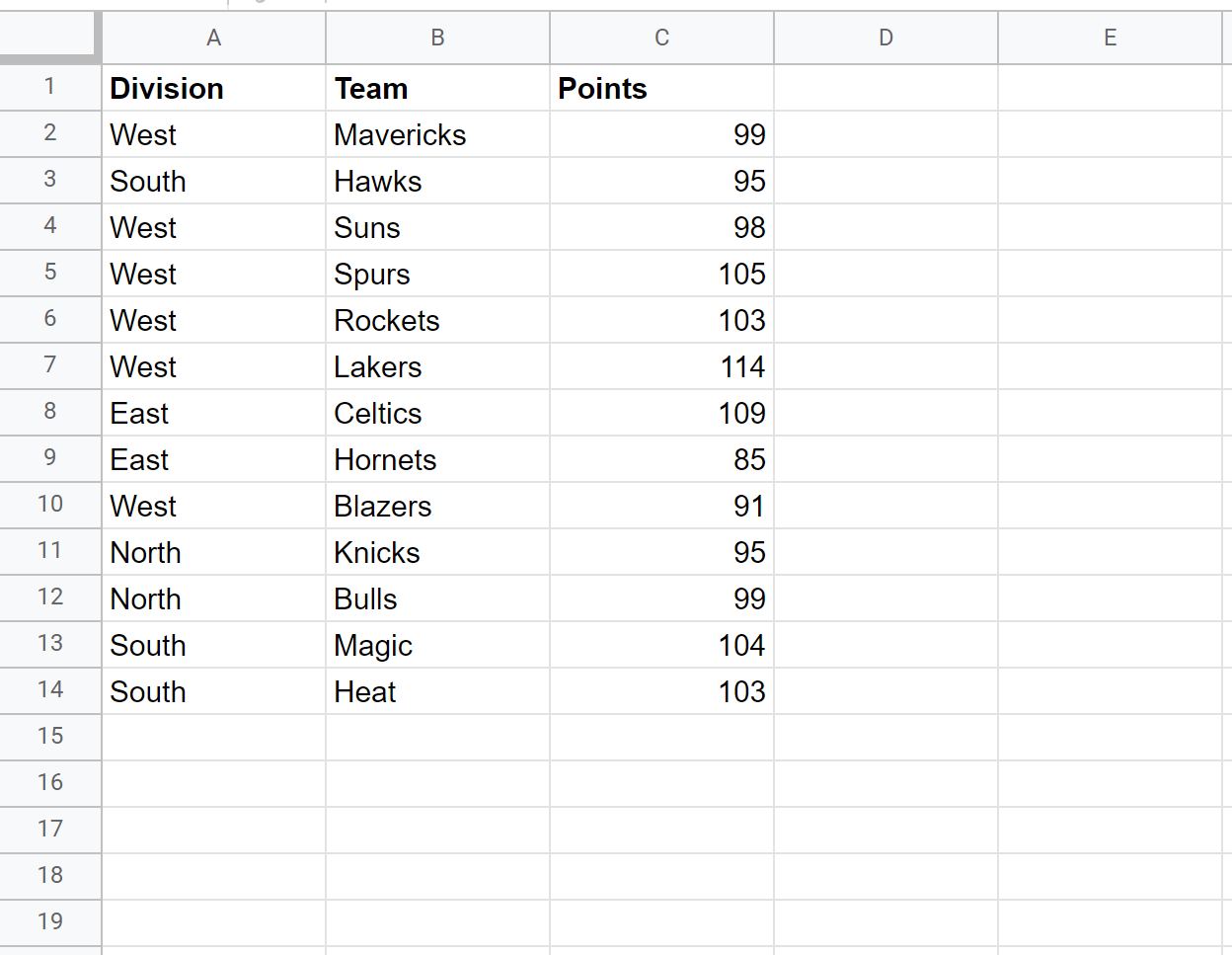Select row 19 header
Viewport: 1232px width, 955px height.
tap(50, 922)
